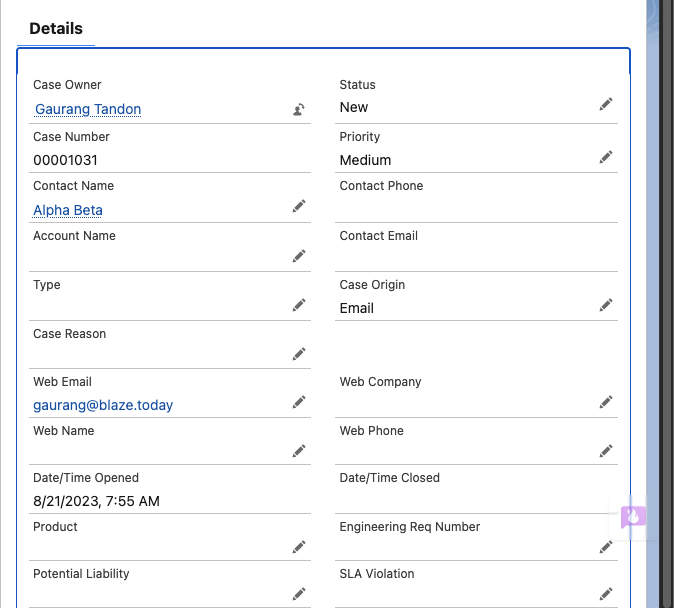Edit Case Reason with pencil icon

coord(299,354)
